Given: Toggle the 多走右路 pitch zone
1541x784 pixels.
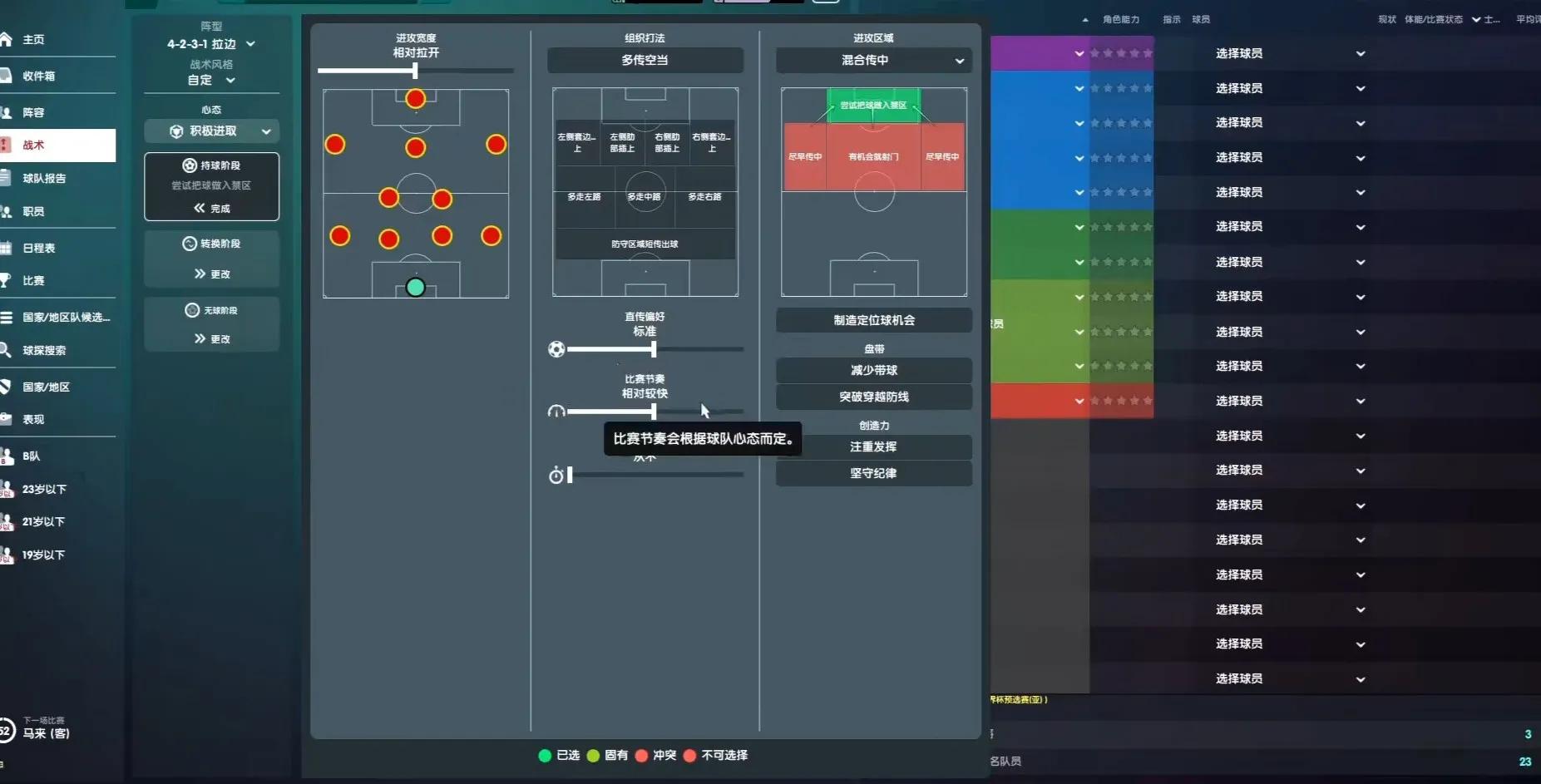Looking at the screenshot, I should click(x=705, y=197).
